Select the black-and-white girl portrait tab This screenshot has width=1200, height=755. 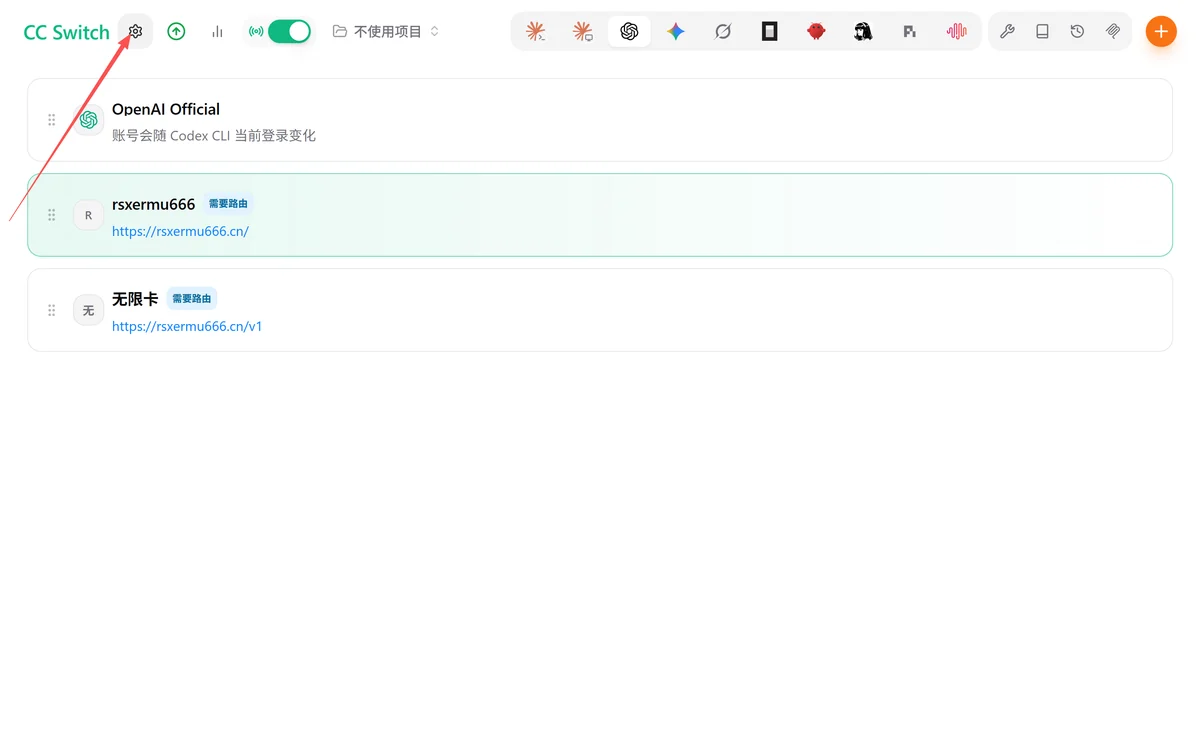point(863,31)
